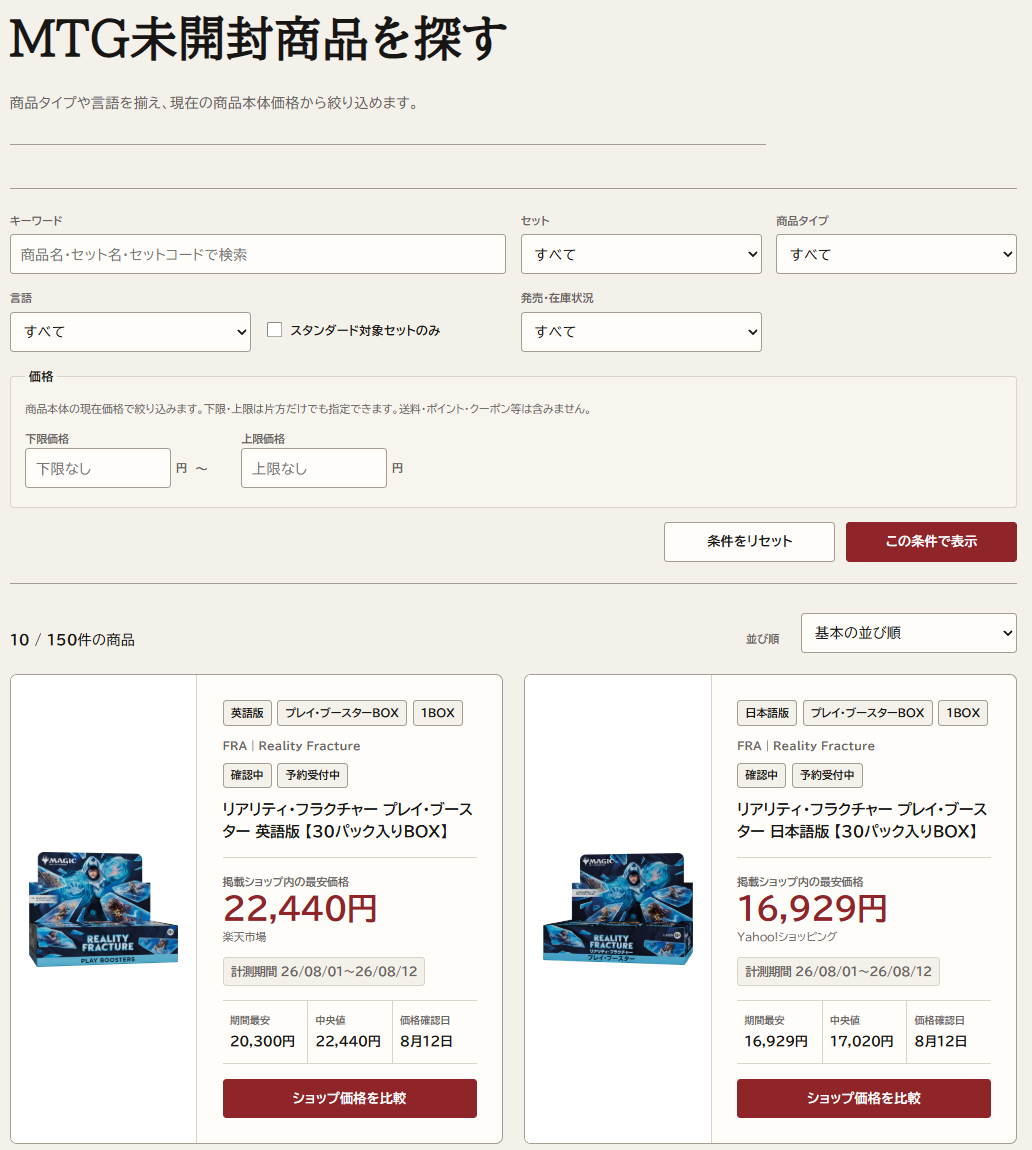Click the 上限価格 input field
This screenshot has height=1150, width=1032.
(314, 468)
